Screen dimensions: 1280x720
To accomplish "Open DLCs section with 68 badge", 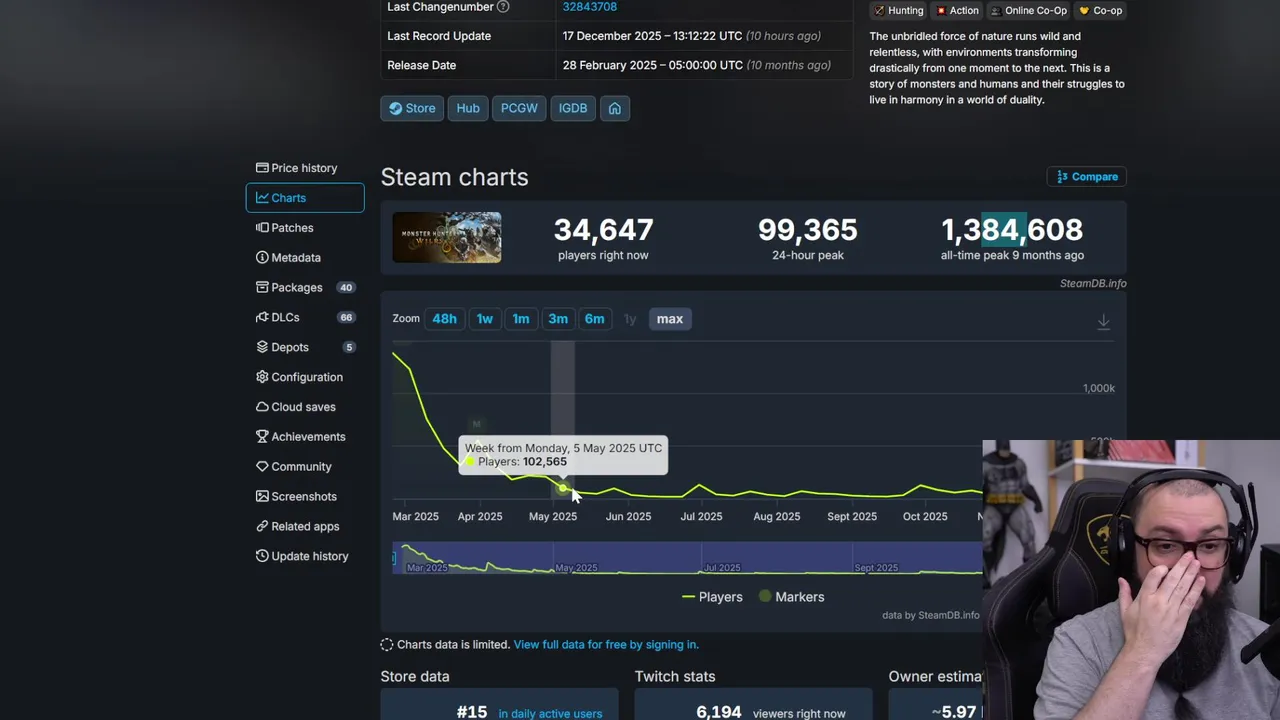I will pyautogui.click(x=305, y=317).
